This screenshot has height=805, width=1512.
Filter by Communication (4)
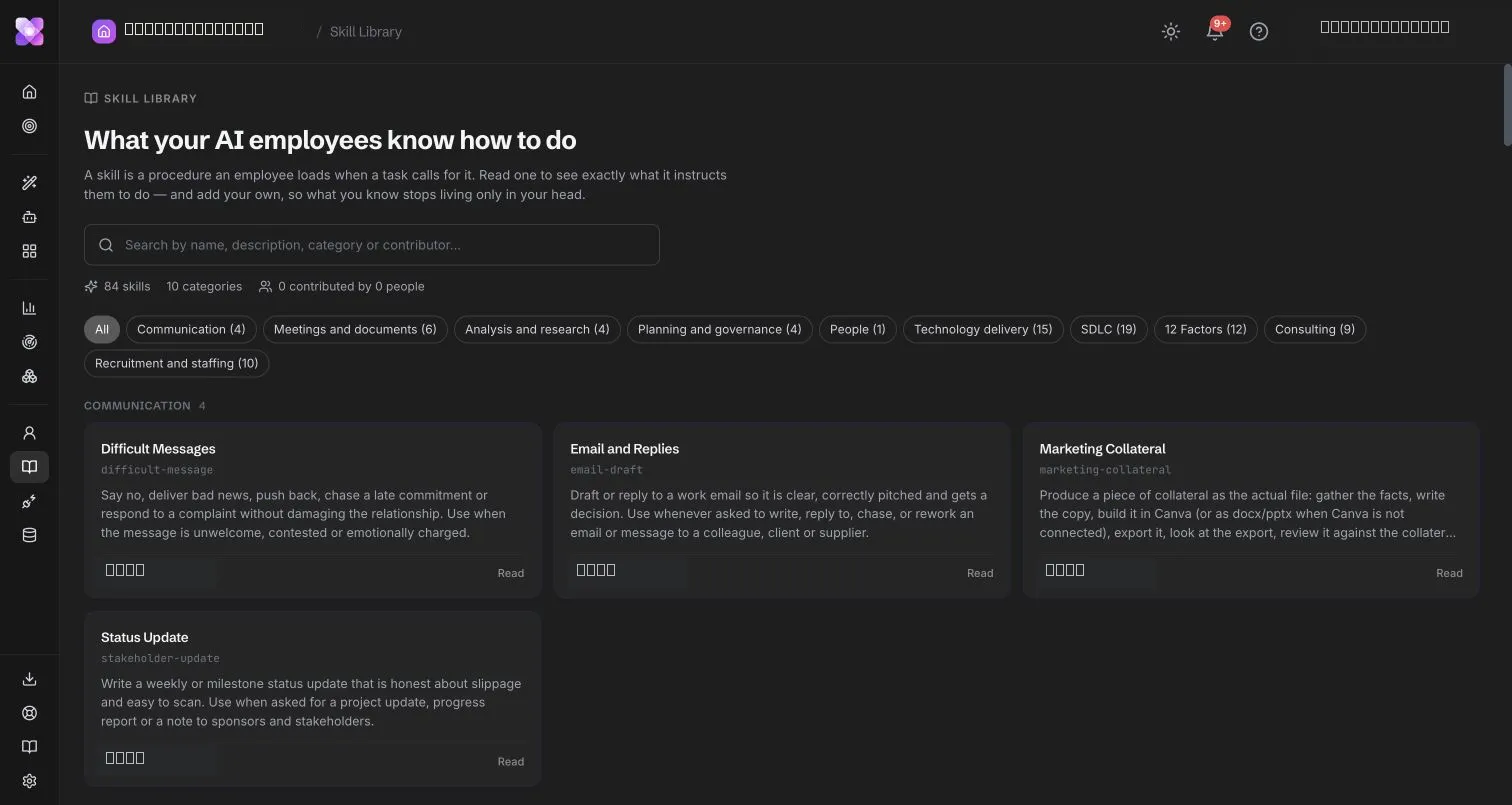pos(191,329)
